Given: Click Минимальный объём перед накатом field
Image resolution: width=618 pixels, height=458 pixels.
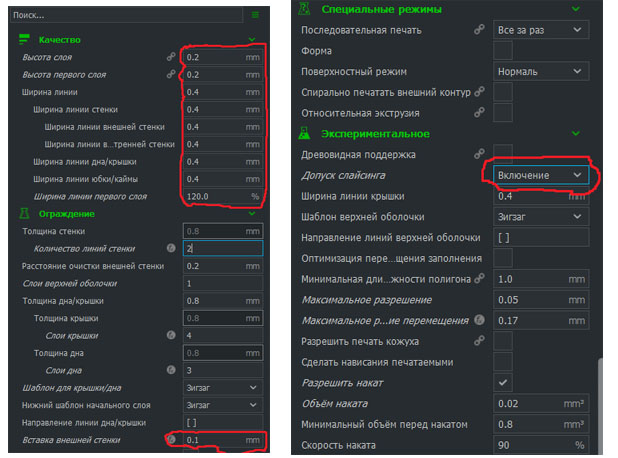Looking at the screenshot, I should (541, 424).
